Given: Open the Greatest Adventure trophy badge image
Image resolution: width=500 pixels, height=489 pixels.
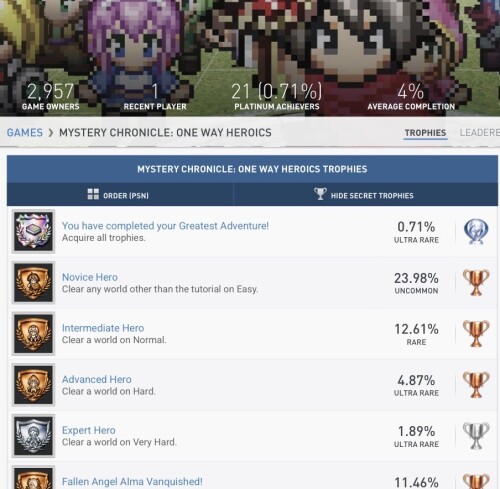Looking at the screenshot, I should coord(33,231).
